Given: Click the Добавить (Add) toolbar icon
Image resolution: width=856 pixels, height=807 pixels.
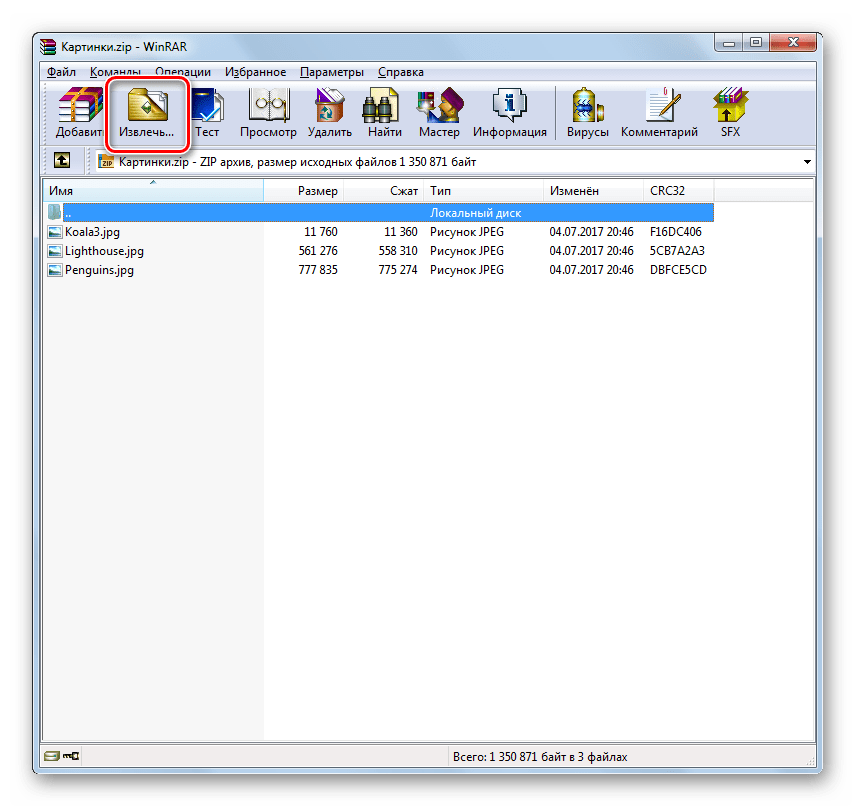Looking at the screenshot, I should click(79, 112).
